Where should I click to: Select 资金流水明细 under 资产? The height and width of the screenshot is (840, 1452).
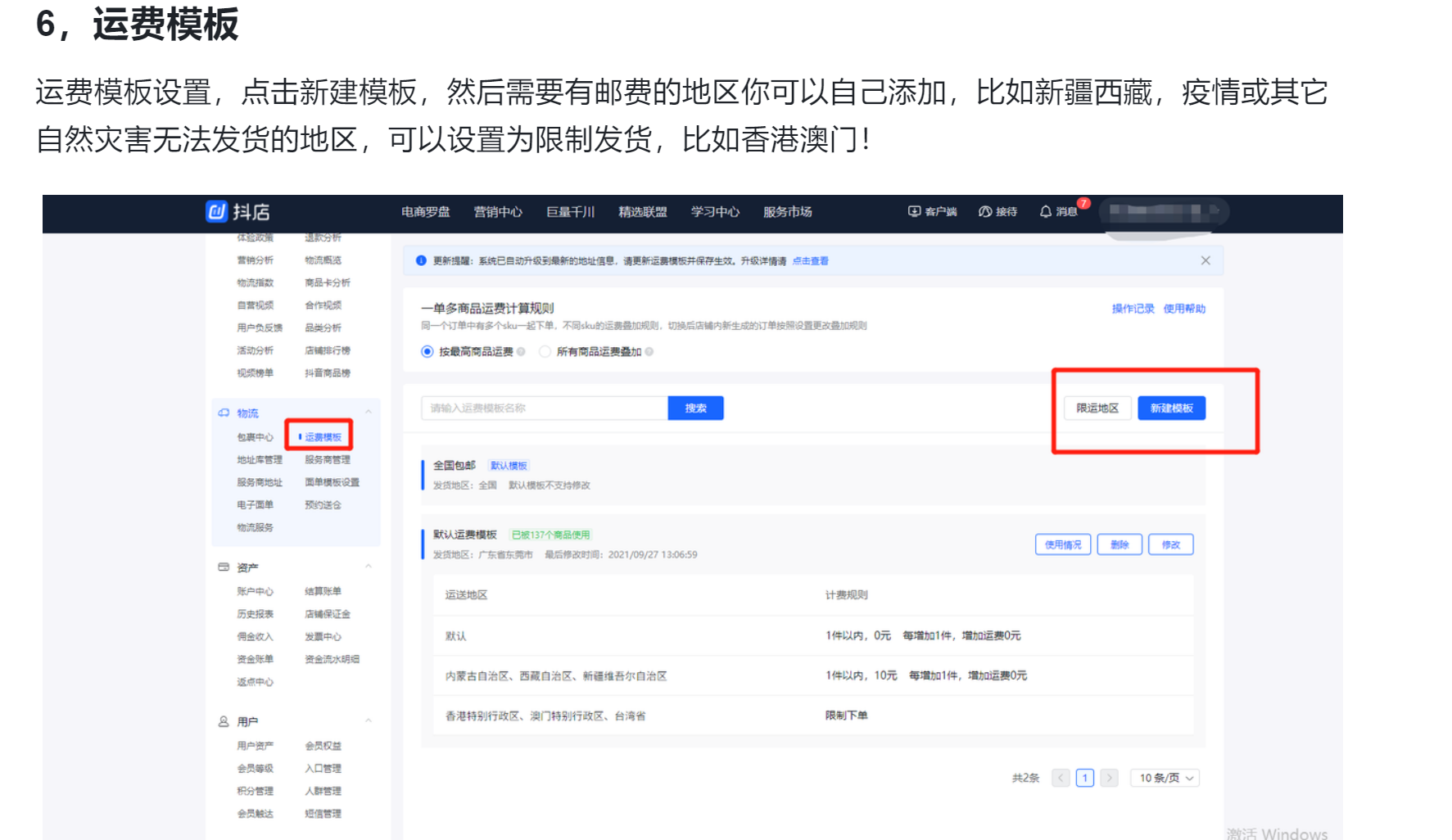click(x=332, y=660)
